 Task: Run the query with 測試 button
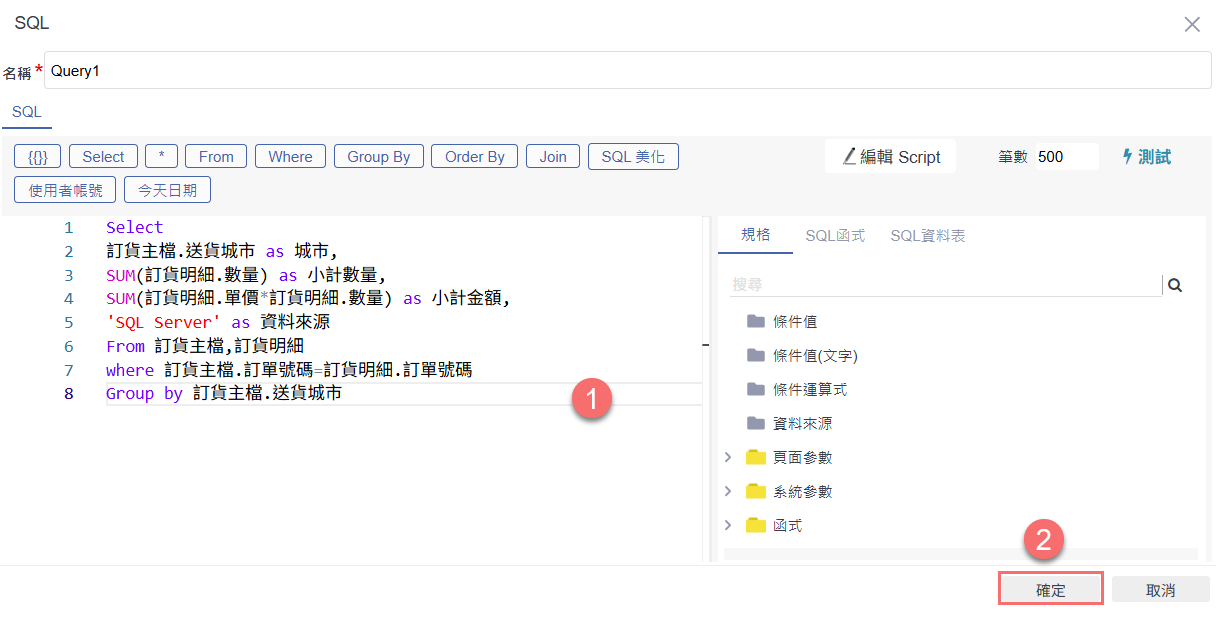coord(1146,157)
